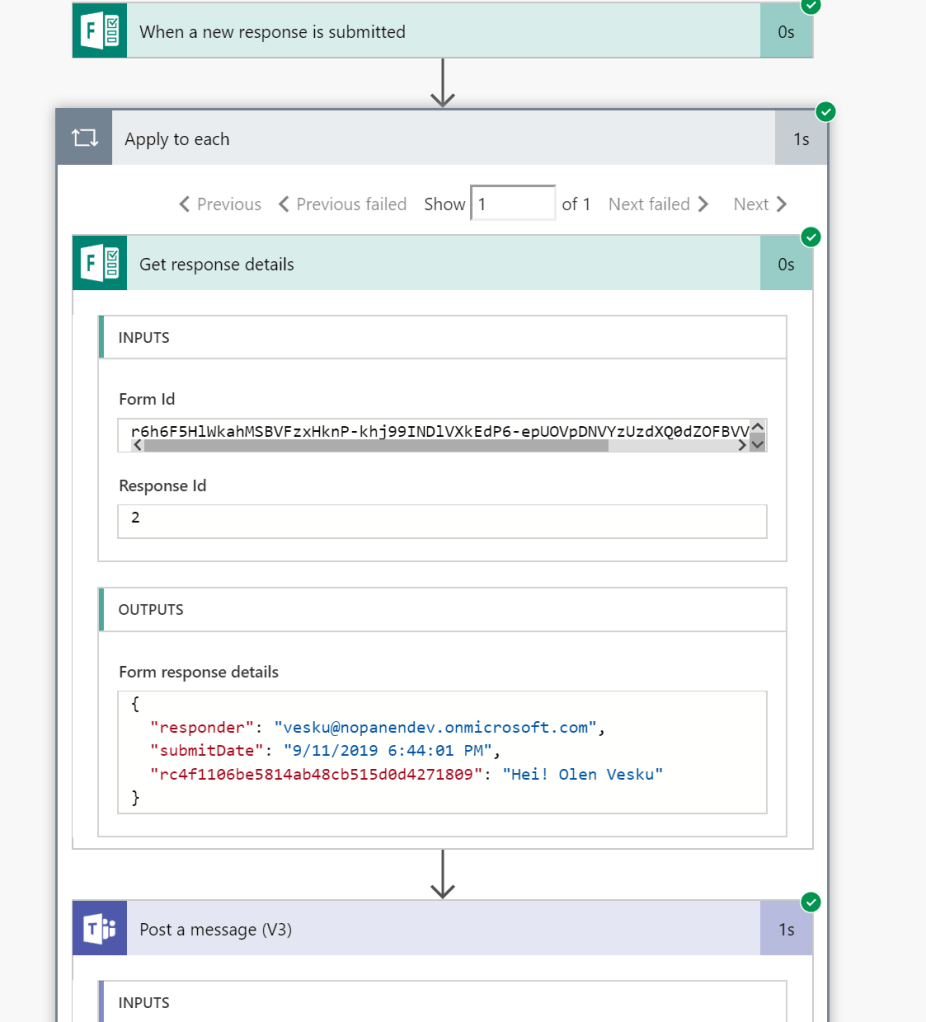Click green success checkmark on Apply to each
This screenshot has width=926, height=1022.
click(x=826, y=111)
